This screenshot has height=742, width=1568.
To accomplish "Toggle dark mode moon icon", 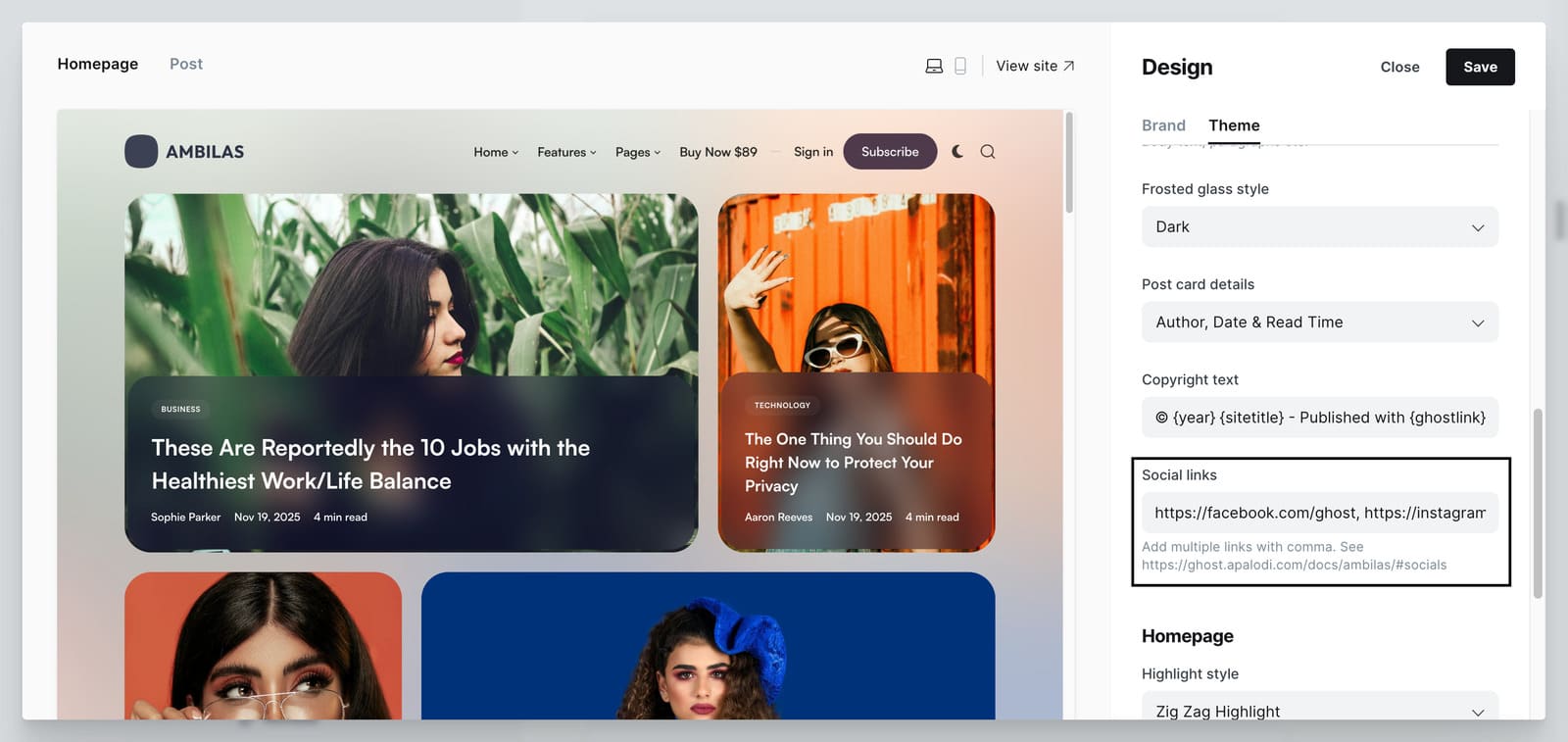I will tap(957, 152).
